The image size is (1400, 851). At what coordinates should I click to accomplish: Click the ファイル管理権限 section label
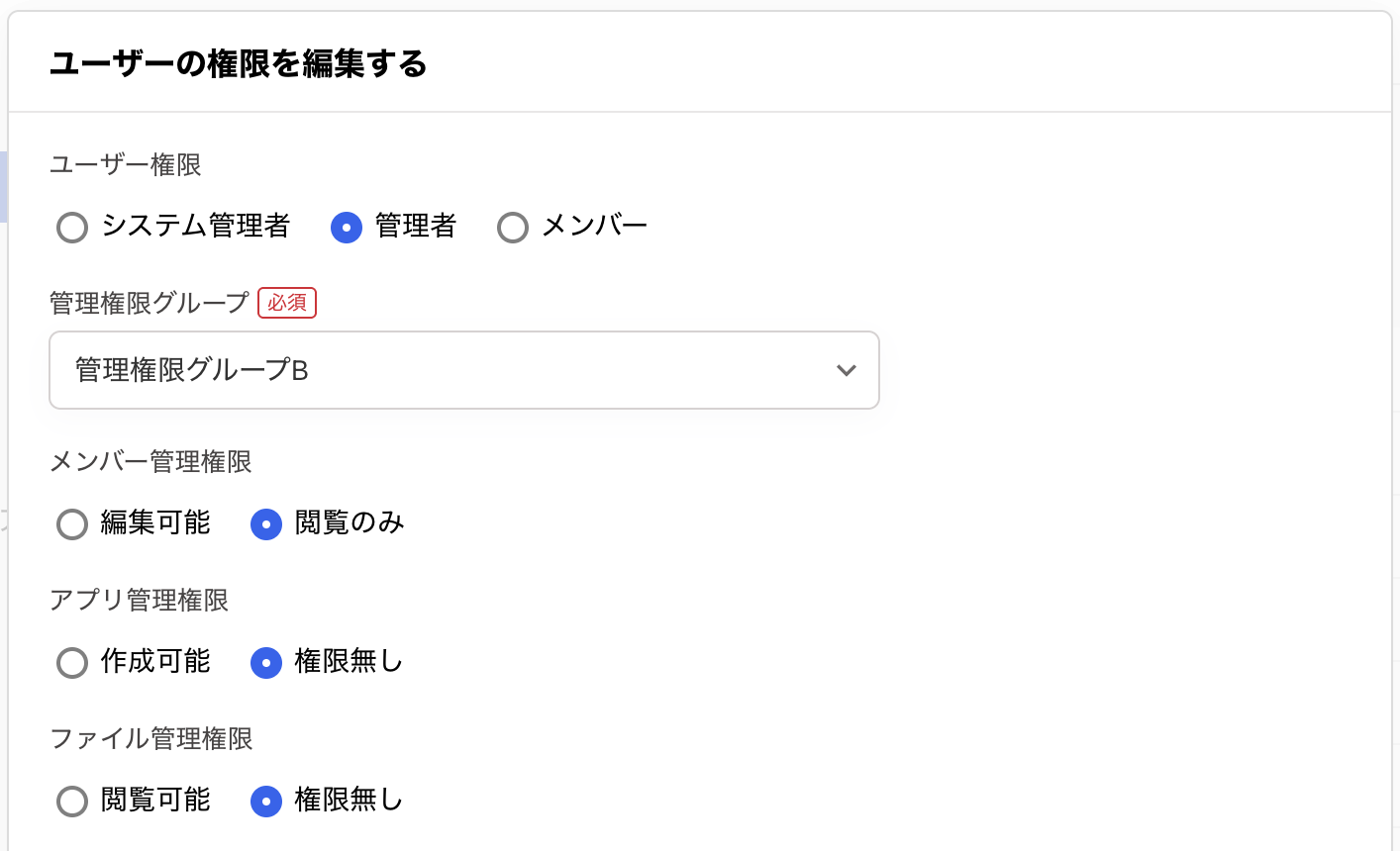pos(151,738)
